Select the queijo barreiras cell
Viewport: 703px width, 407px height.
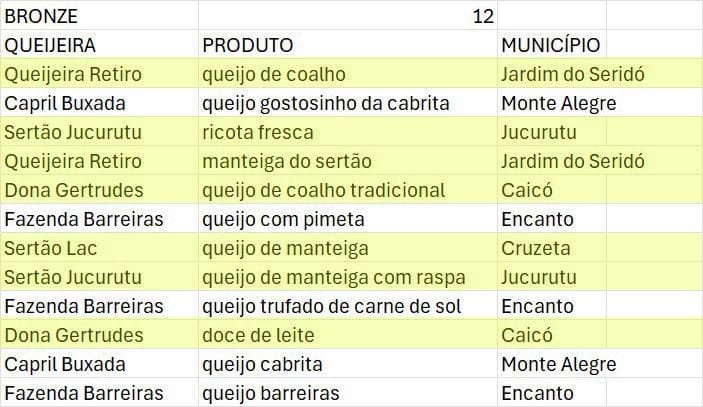tap(271, 393)
